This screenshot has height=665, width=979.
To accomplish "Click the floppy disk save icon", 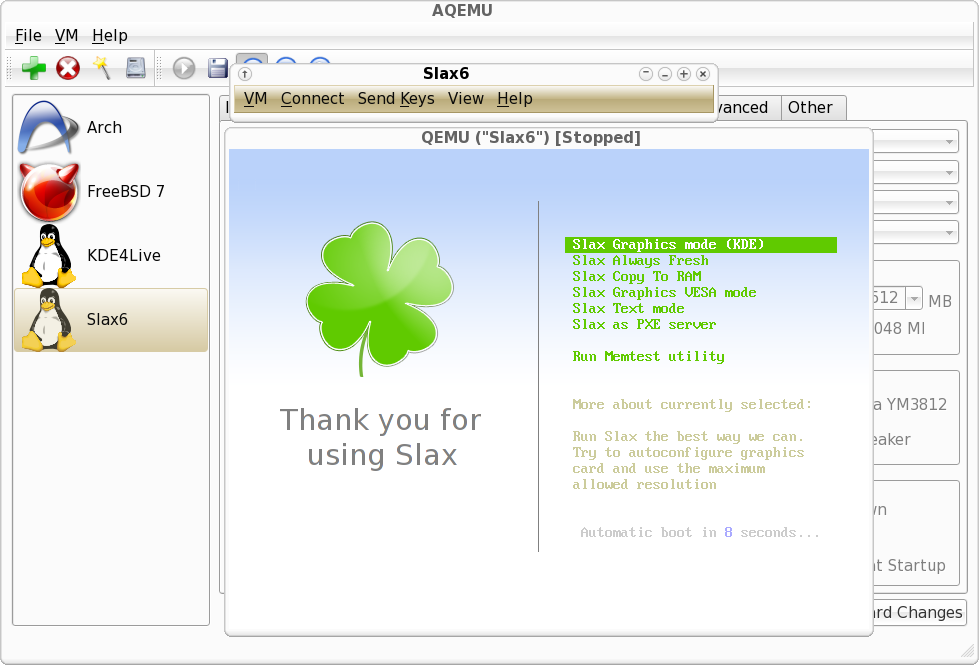I will (x=217, y=68).
